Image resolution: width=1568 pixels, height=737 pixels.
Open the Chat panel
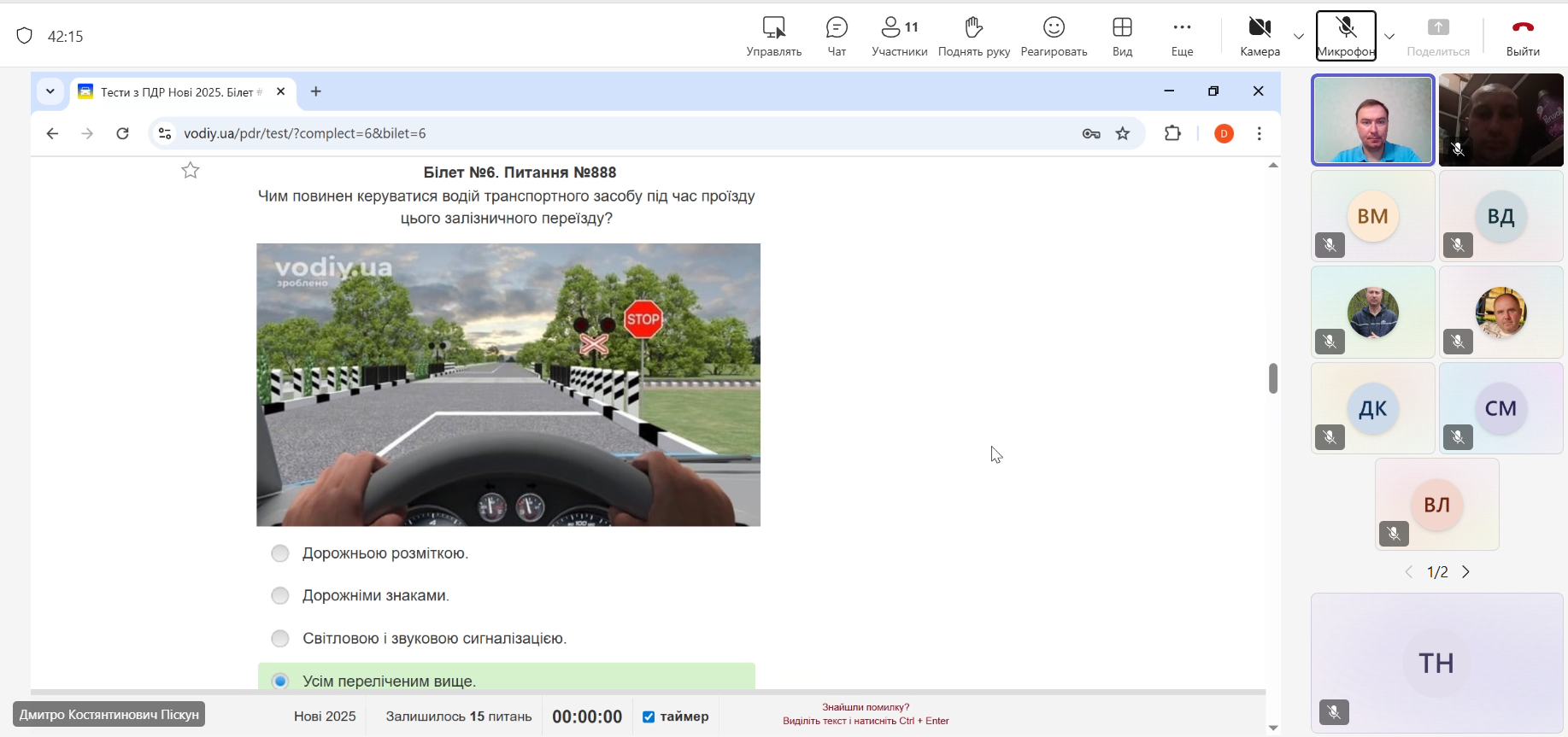click(837, 37)
